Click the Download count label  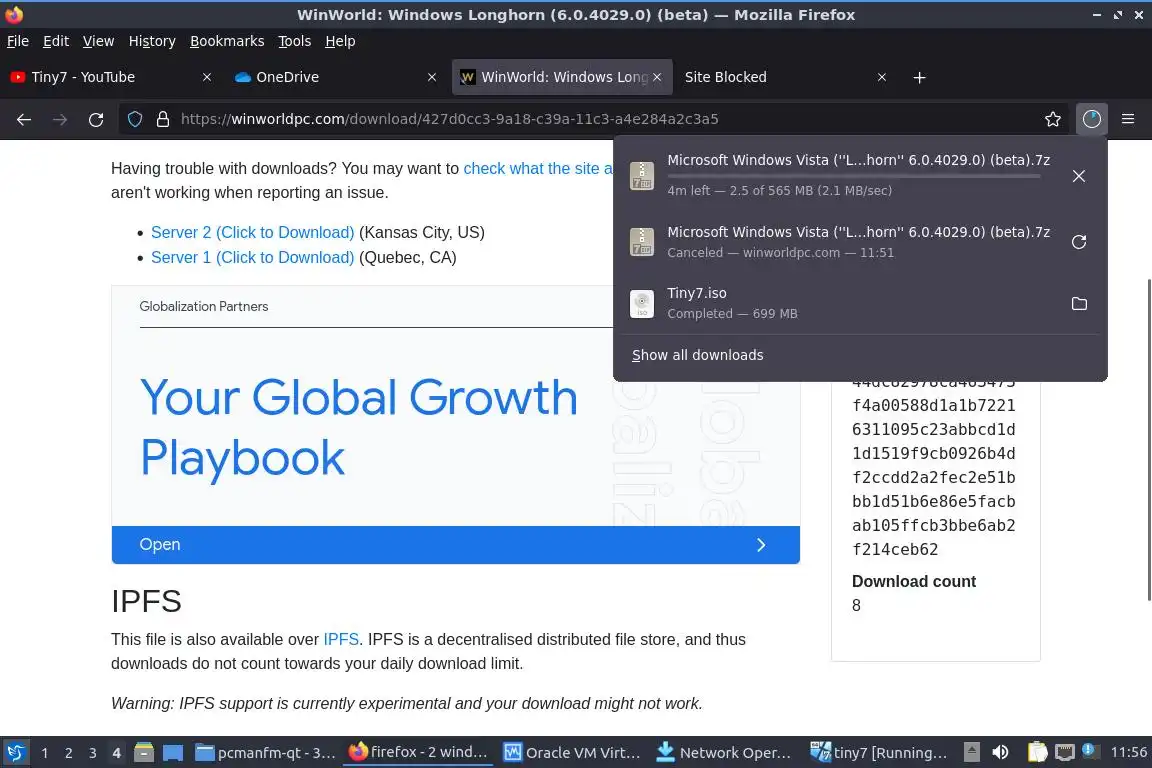(913, 581)
